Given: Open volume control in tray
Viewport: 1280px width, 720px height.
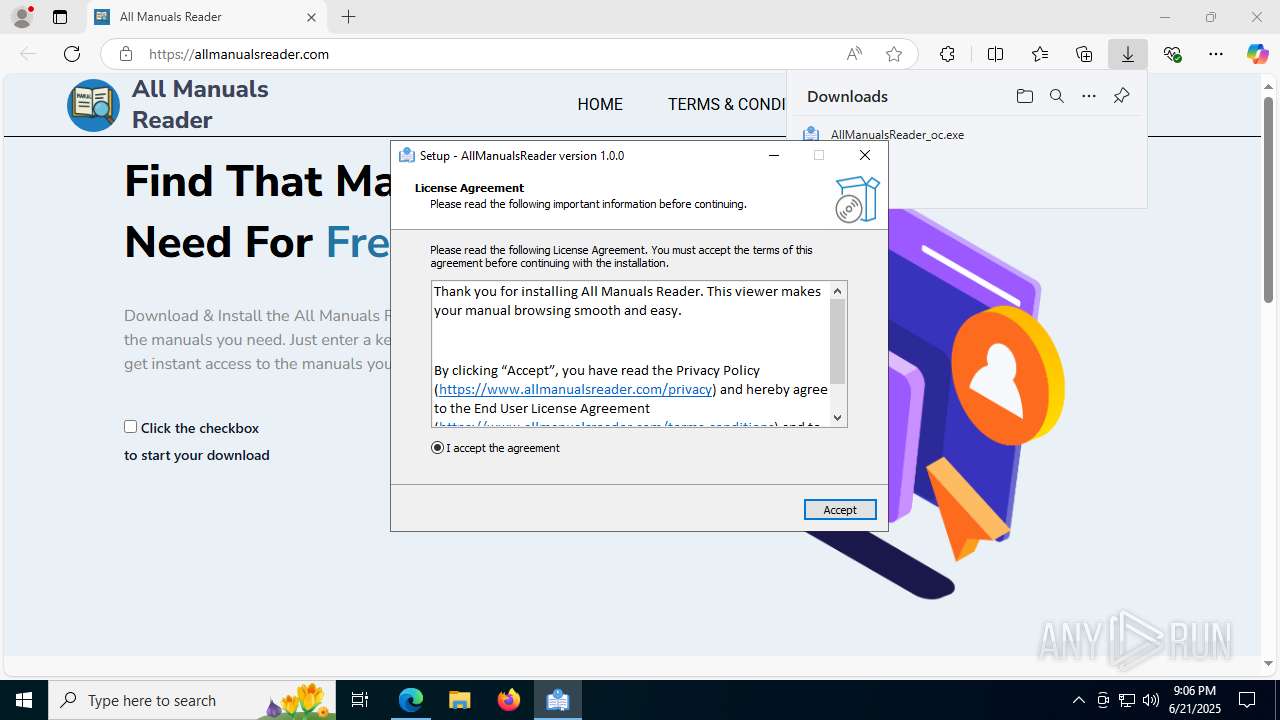Looking at the screenshot, I should click(x=1150, y=700).
